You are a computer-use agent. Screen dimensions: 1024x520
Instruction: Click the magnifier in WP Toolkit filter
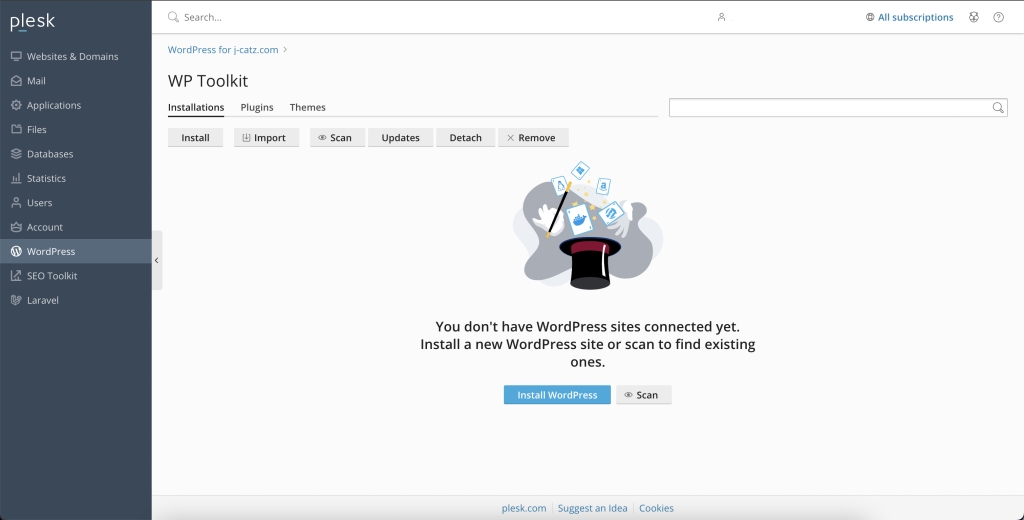(x=998, y=108)
